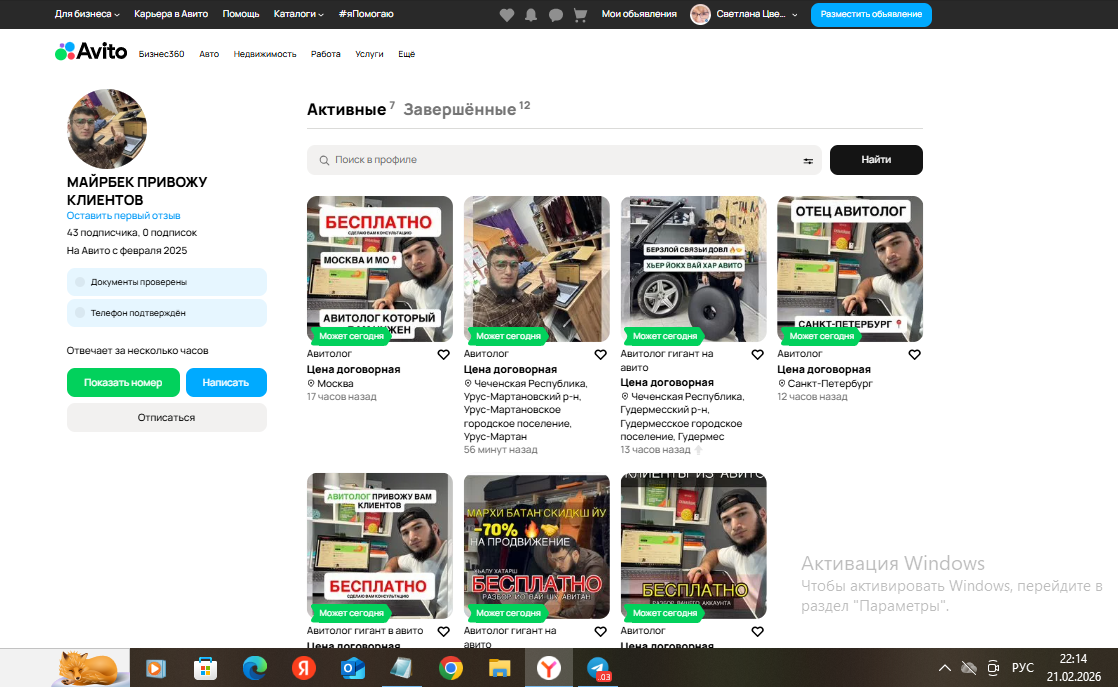
Task: Open listing image with car and tire
Action: click(693, 269)
